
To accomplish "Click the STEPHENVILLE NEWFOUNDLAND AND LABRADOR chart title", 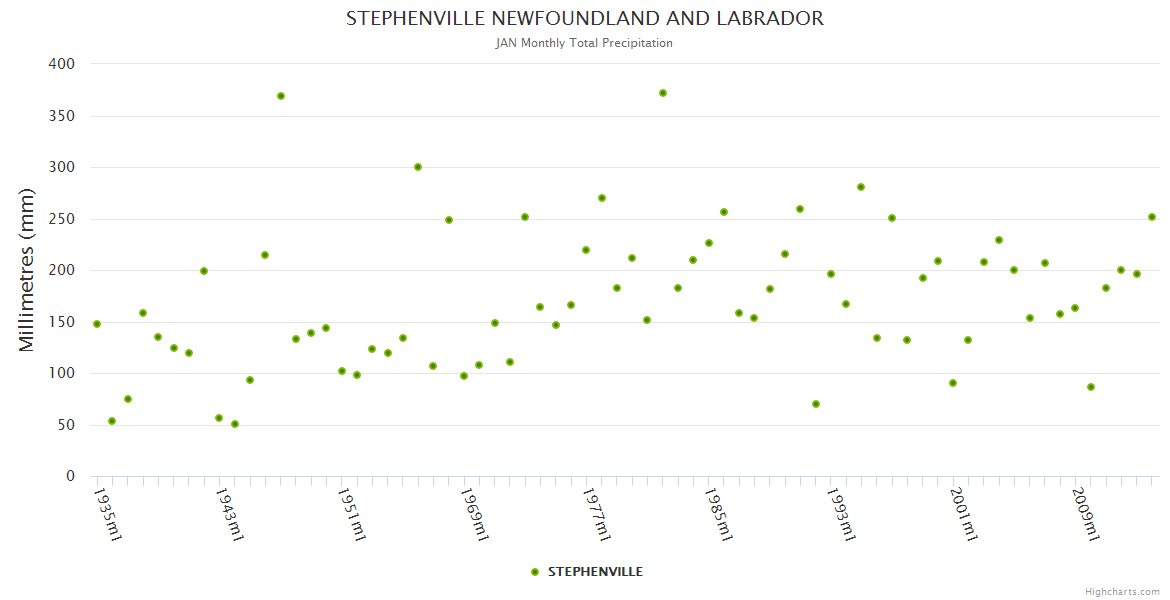I will [x=585, y=18].
